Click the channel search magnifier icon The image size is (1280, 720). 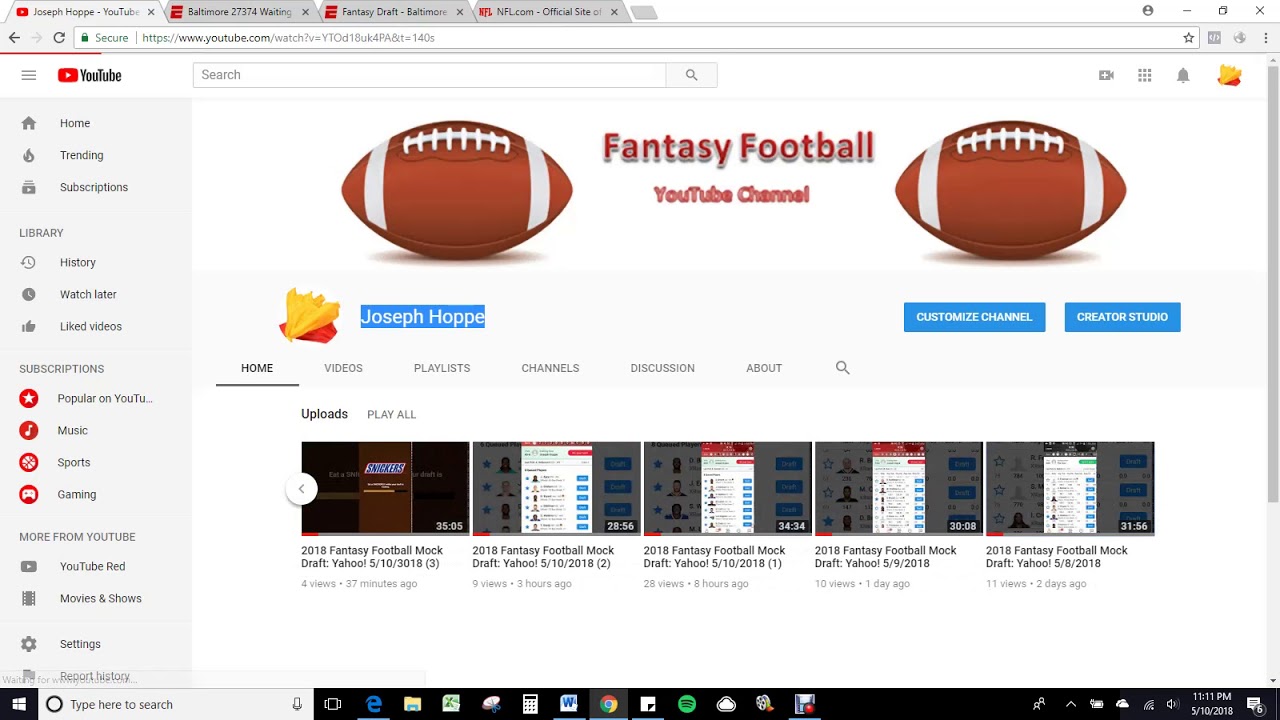842,368
